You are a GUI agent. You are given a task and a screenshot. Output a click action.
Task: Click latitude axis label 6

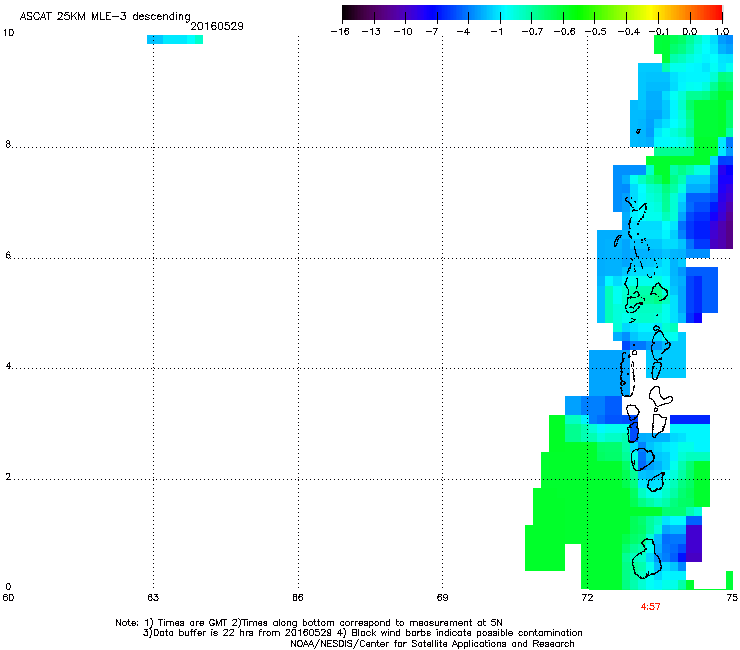tap(8, 255)
